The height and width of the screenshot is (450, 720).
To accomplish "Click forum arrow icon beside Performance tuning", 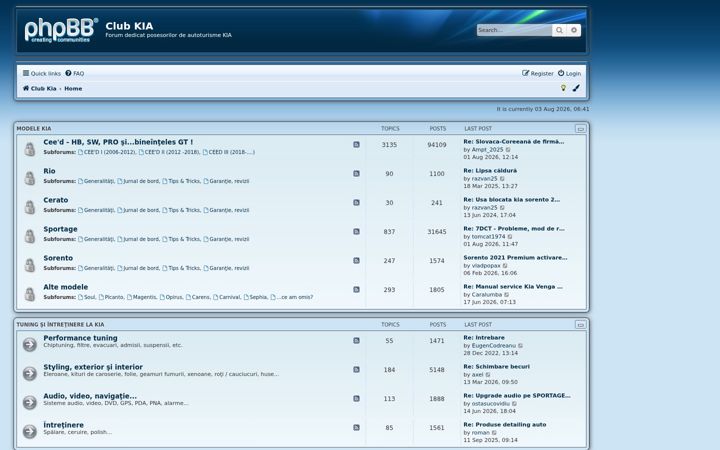I will point(30,344).
